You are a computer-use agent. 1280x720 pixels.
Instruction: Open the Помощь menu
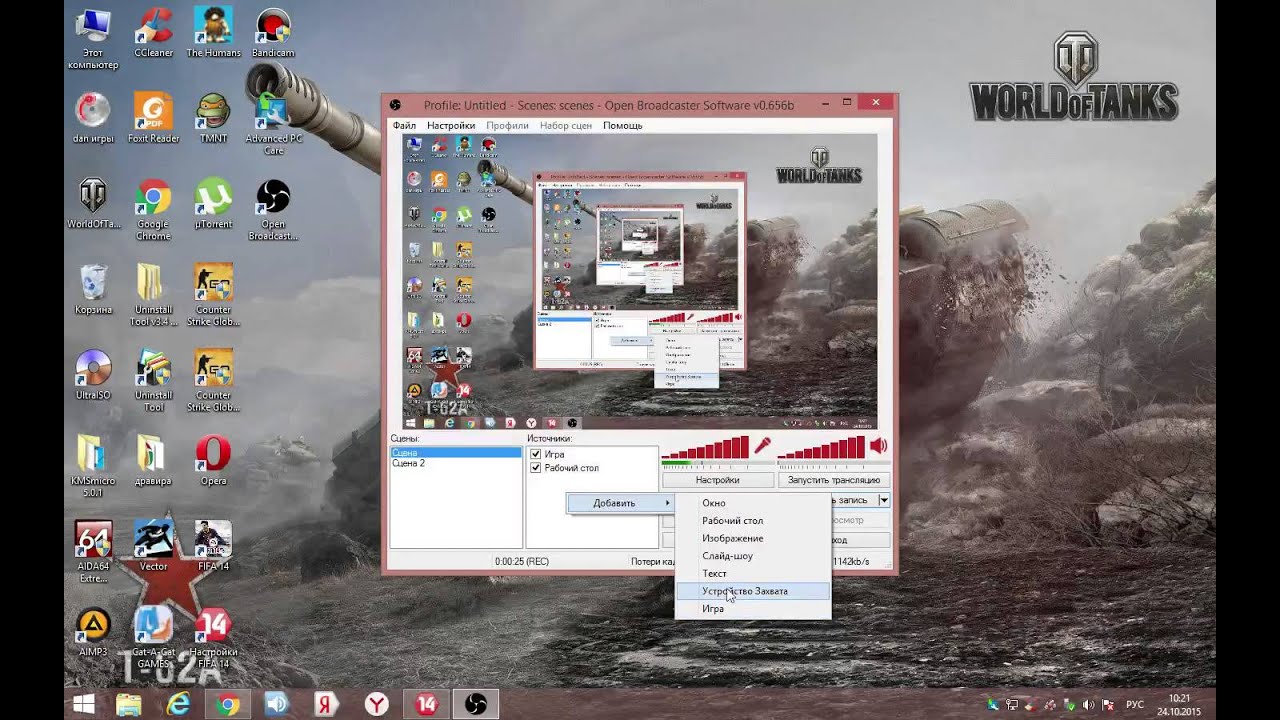coord(622,126)
